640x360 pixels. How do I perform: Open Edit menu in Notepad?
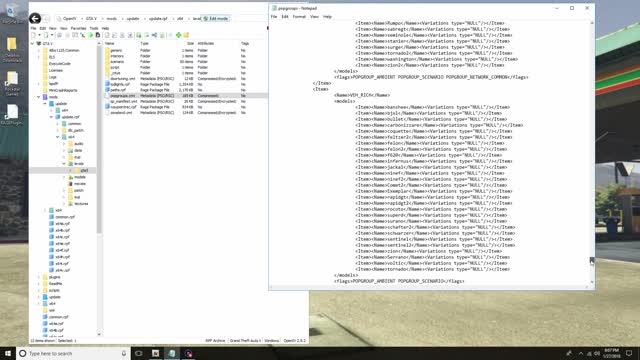pyautogui.click(x=285, y=17)
